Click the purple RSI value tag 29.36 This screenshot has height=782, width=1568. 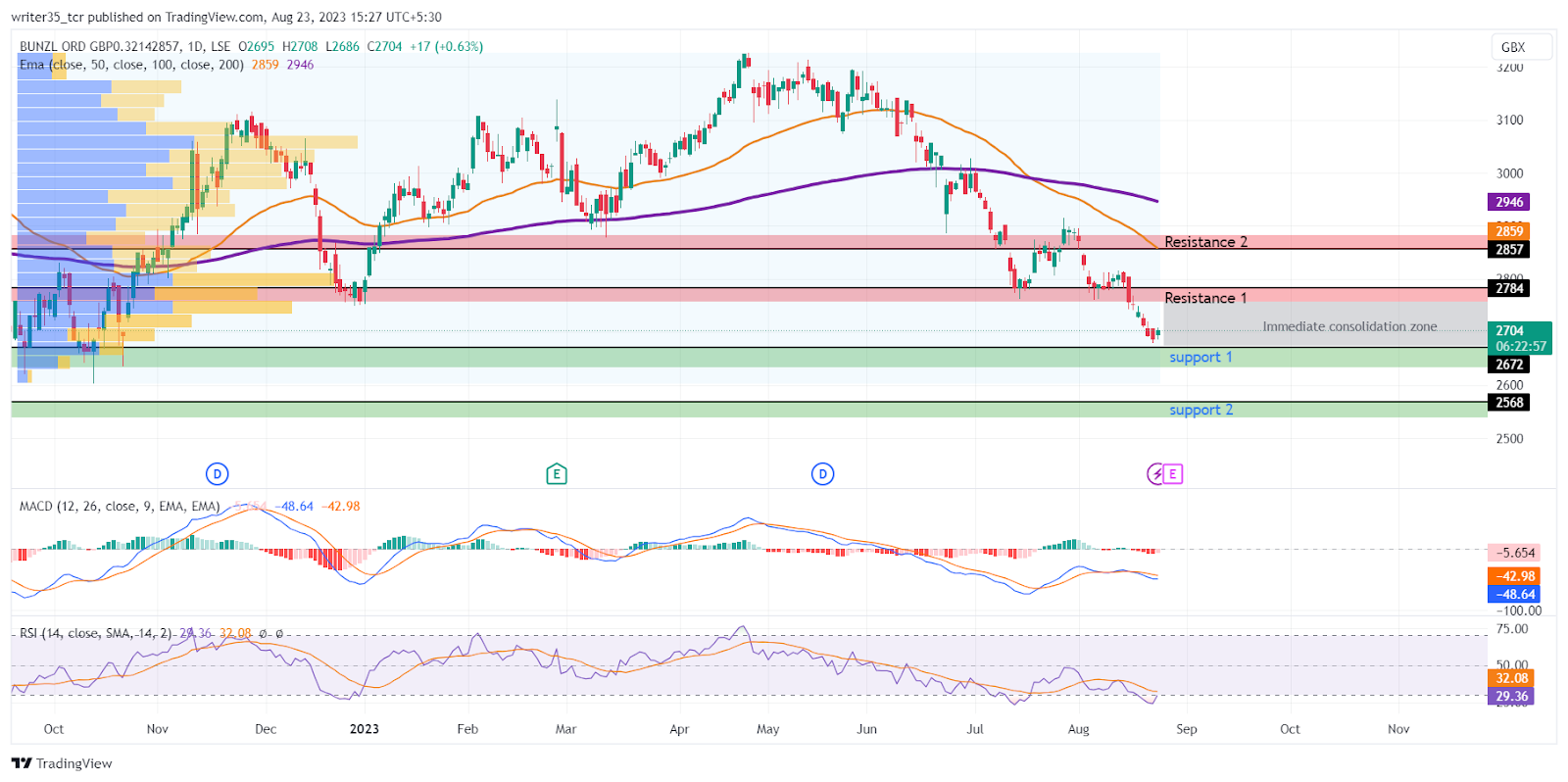point(1510,697)
